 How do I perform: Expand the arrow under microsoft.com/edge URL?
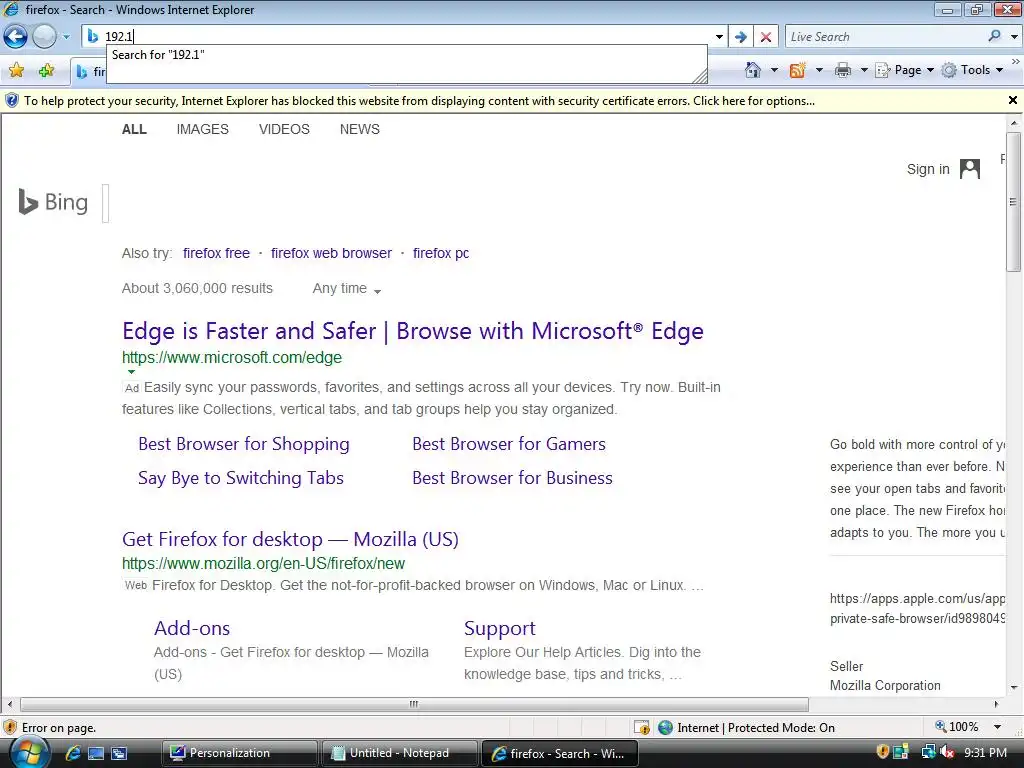(x=131, y=372)
